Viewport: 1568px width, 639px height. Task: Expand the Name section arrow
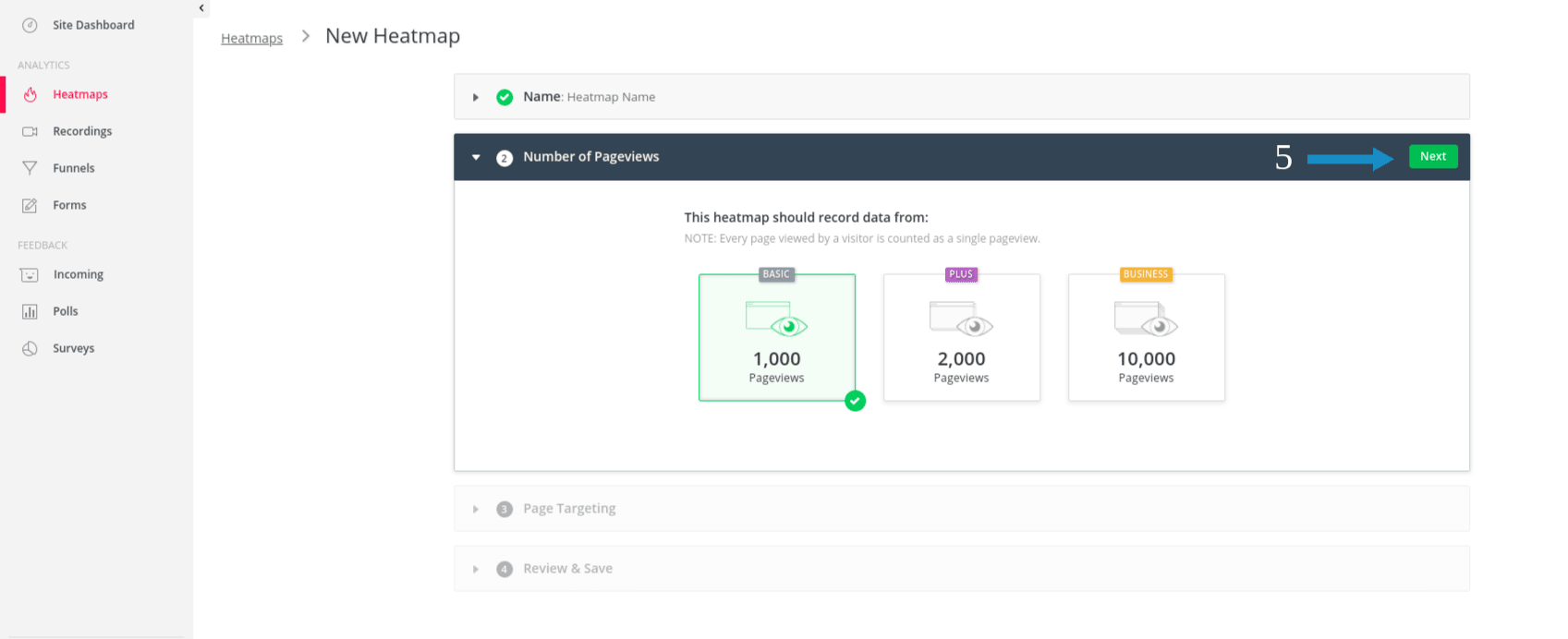[x=476, y=97]
